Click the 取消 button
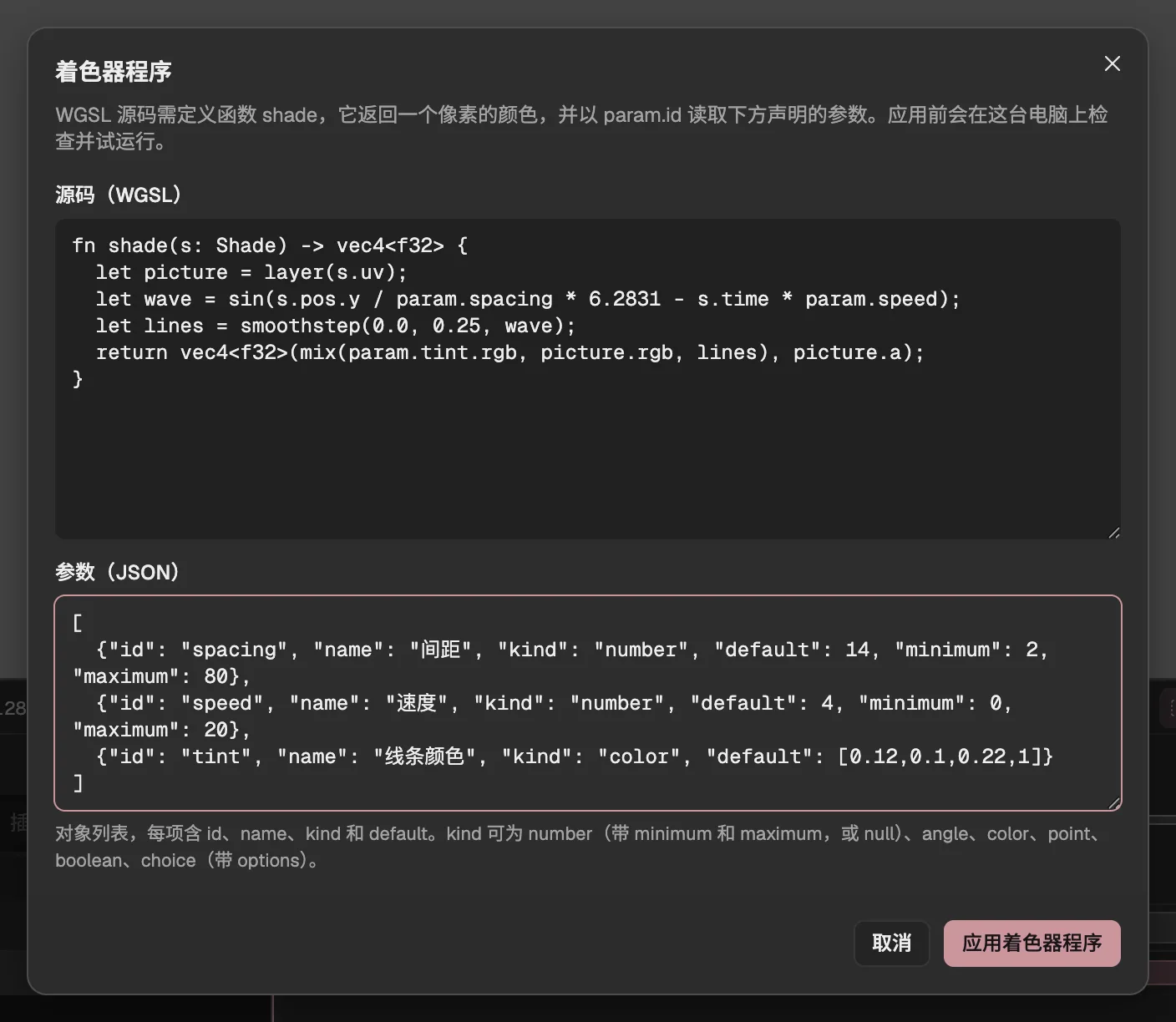The height and width of the screenshot is (1022, 1176). pos(891,944)
